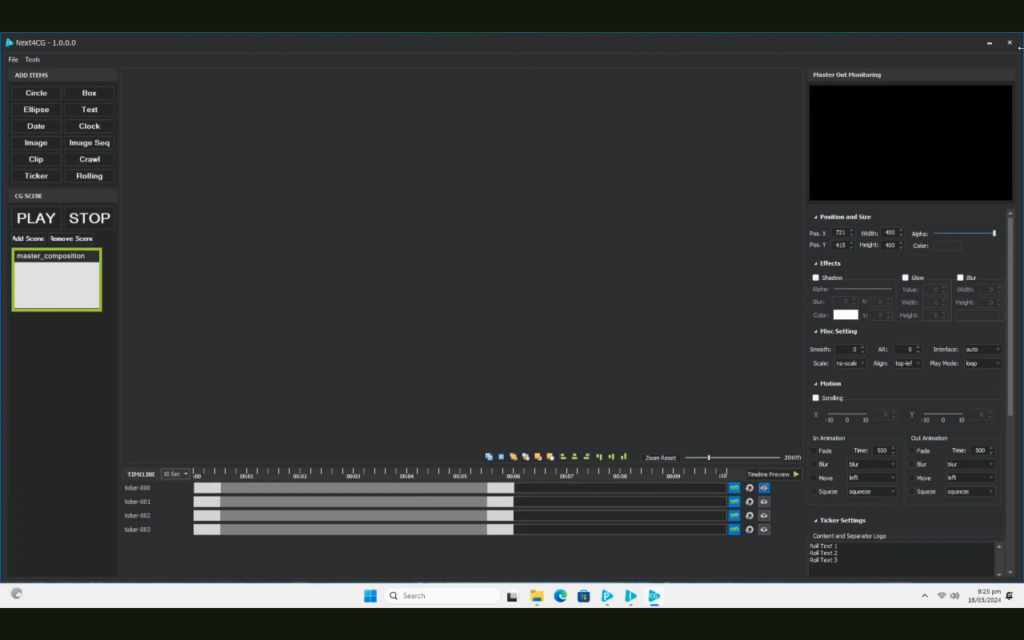Screen dimensions: 1024x640
Task: Click the link icon on ticker-003 row
Action: [x=734, y=530]
